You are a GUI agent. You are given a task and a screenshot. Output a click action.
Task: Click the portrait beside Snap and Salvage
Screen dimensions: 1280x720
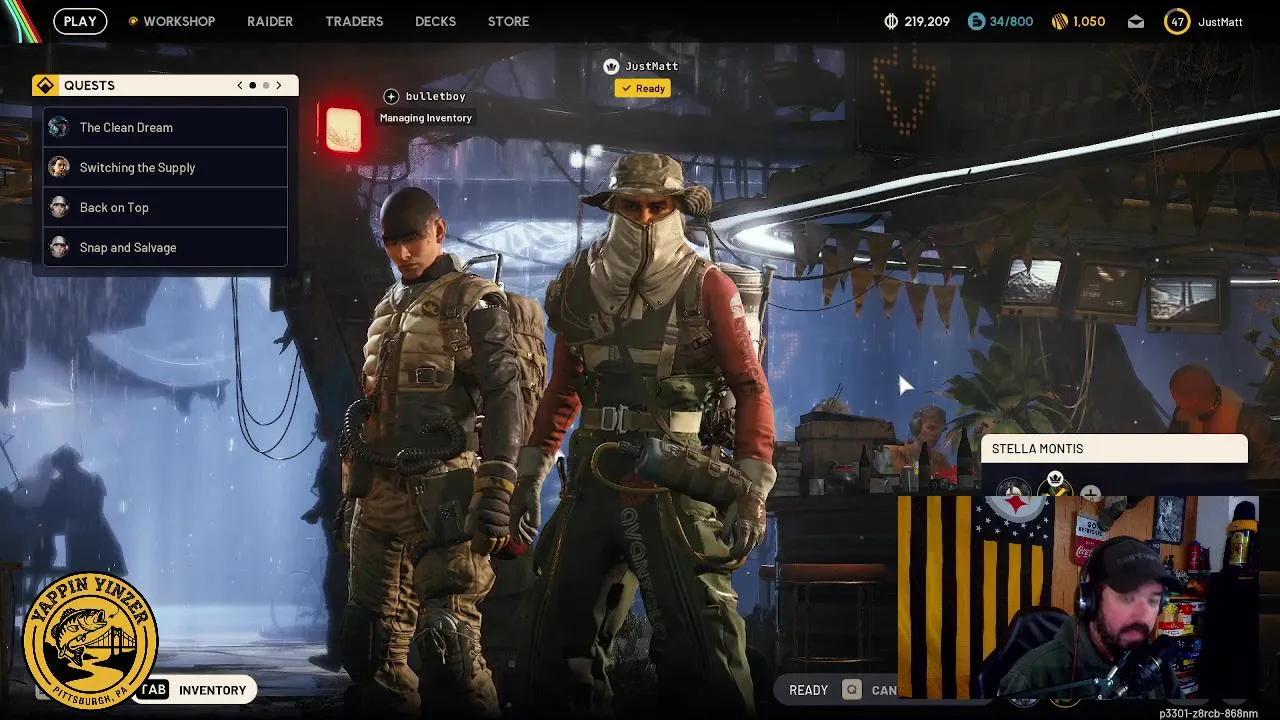(59, 247)
